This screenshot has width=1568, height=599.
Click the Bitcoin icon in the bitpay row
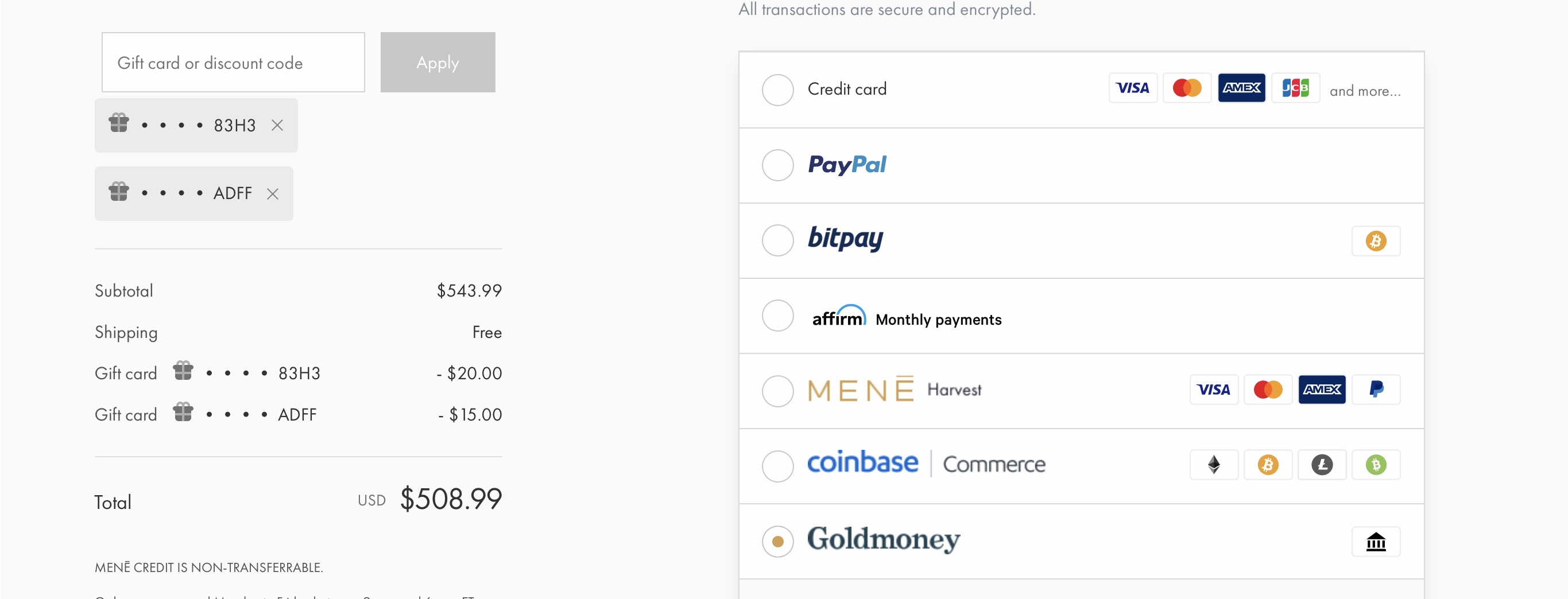(1376, 242)
